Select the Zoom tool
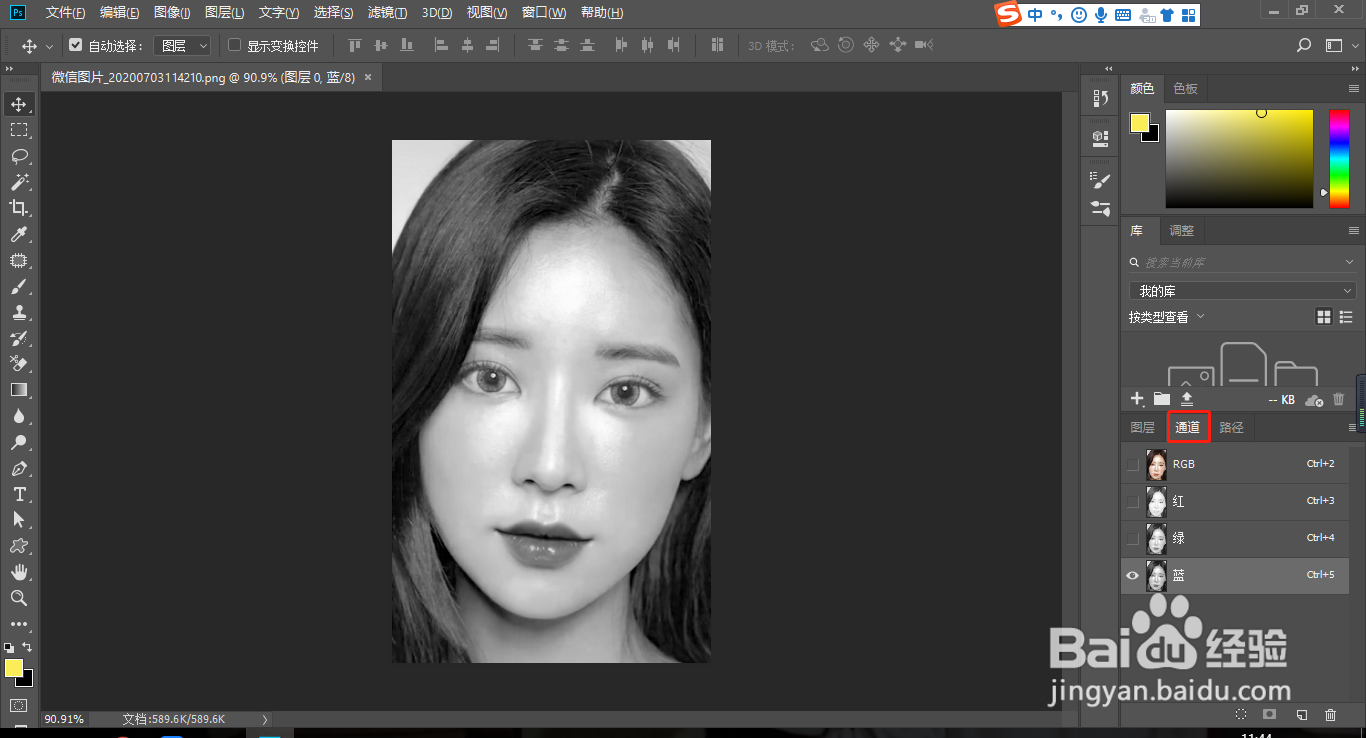This screenshot has width=1366, height=738. click(19, 598)
